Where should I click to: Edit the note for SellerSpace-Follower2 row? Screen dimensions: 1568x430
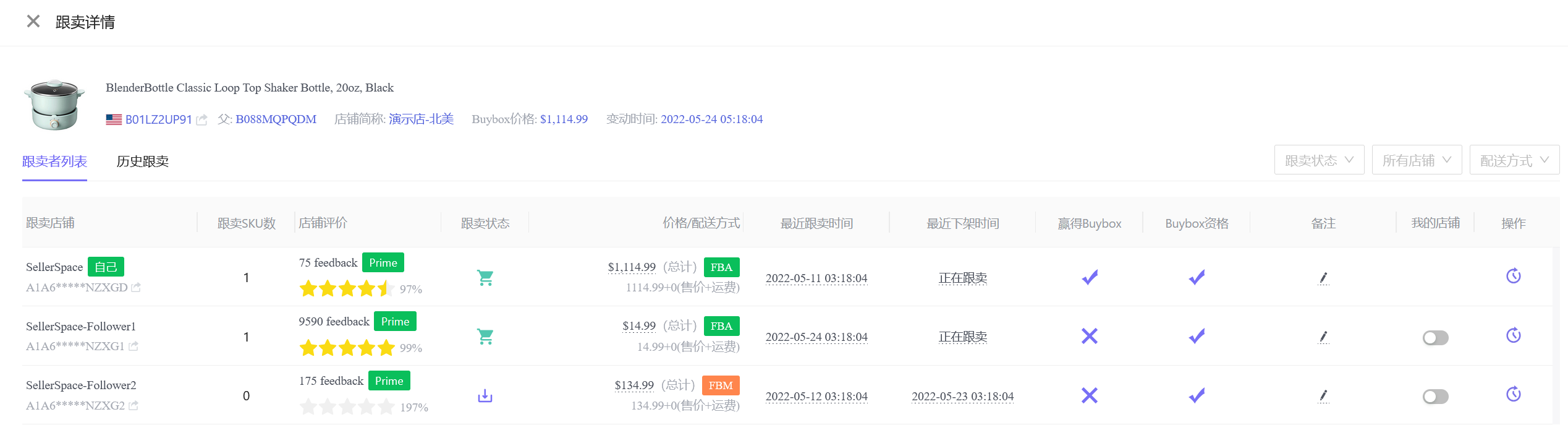click(x=1323, y=395)
